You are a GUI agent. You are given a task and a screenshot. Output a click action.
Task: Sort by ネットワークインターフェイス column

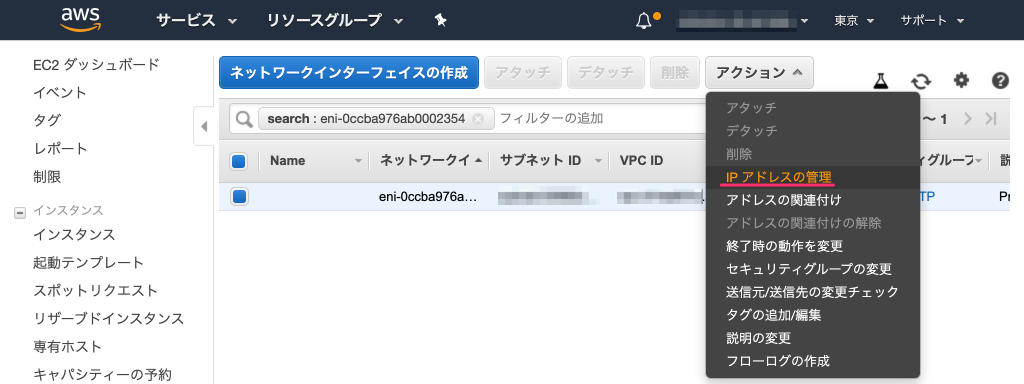point(429,161)
